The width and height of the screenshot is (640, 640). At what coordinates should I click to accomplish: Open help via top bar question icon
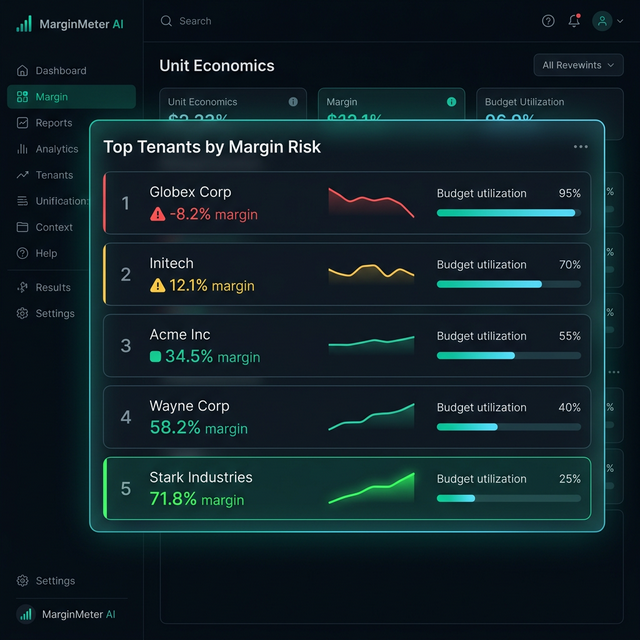[548, 21]
